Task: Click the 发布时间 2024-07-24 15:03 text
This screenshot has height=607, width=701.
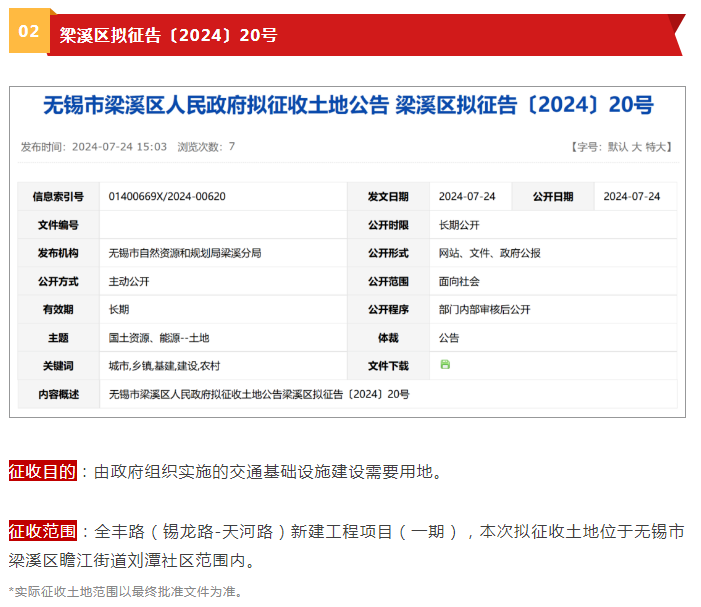Action: click(x=93, y=147)
